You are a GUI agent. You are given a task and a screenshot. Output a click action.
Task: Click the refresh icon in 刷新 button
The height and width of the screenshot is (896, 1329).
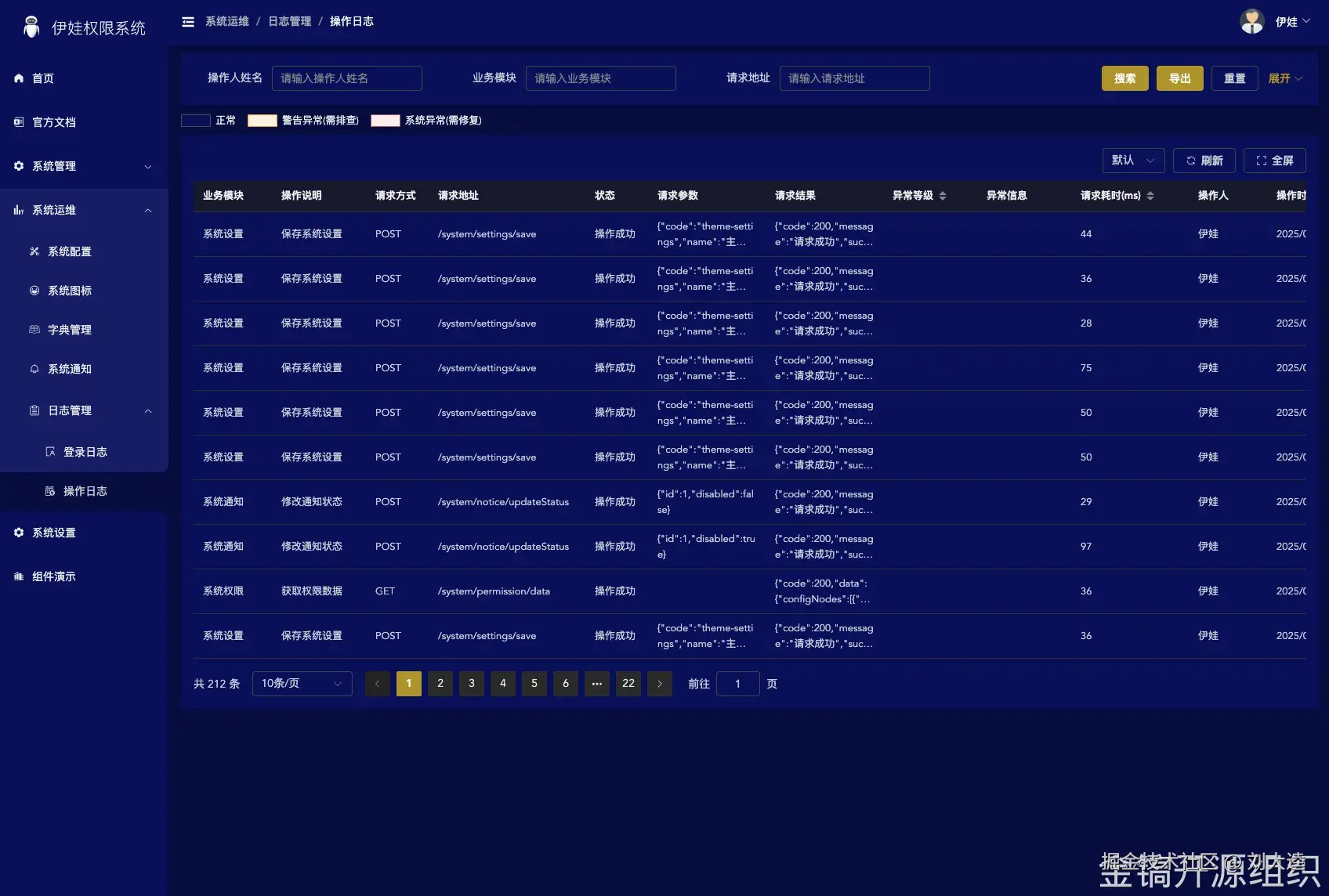click(1191, 161)
